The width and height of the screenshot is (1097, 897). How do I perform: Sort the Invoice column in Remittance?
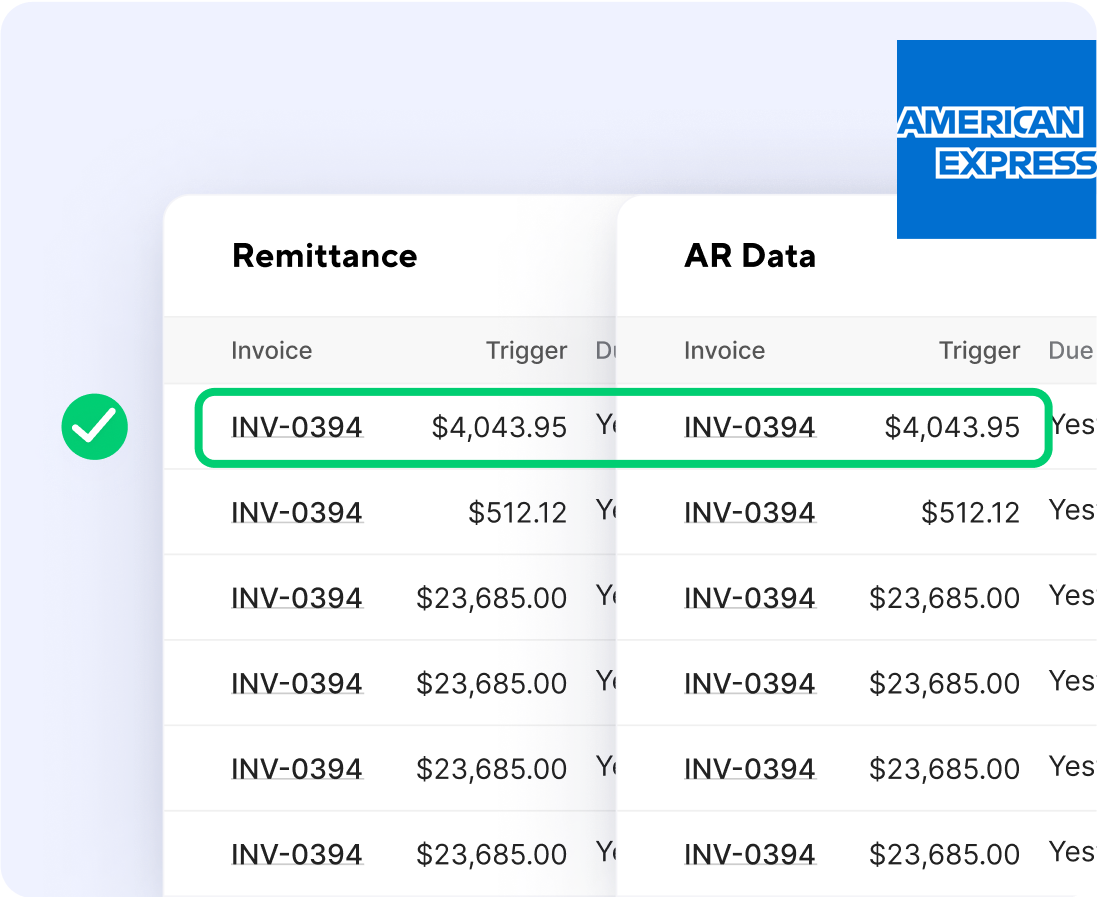coord(271,350)
